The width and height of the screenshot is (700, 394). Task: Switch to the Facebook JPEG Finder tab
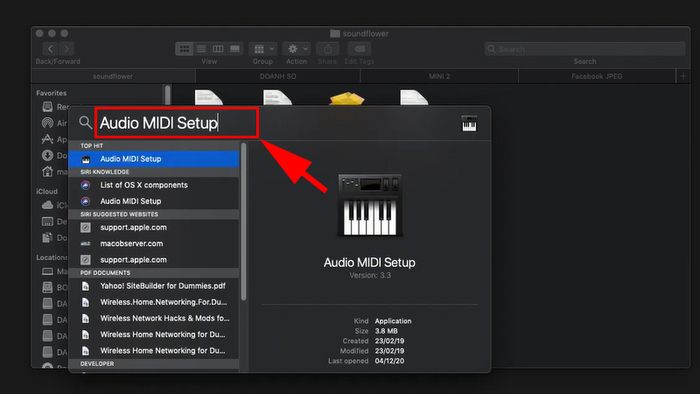[x=597, y=76]
